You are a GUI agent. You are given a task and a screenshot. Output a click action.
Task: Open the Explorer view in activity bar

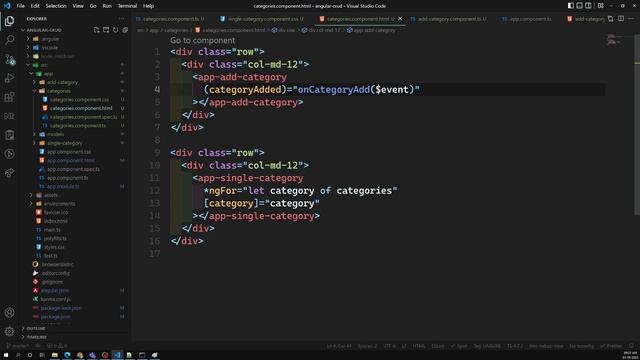pos(9,21)
